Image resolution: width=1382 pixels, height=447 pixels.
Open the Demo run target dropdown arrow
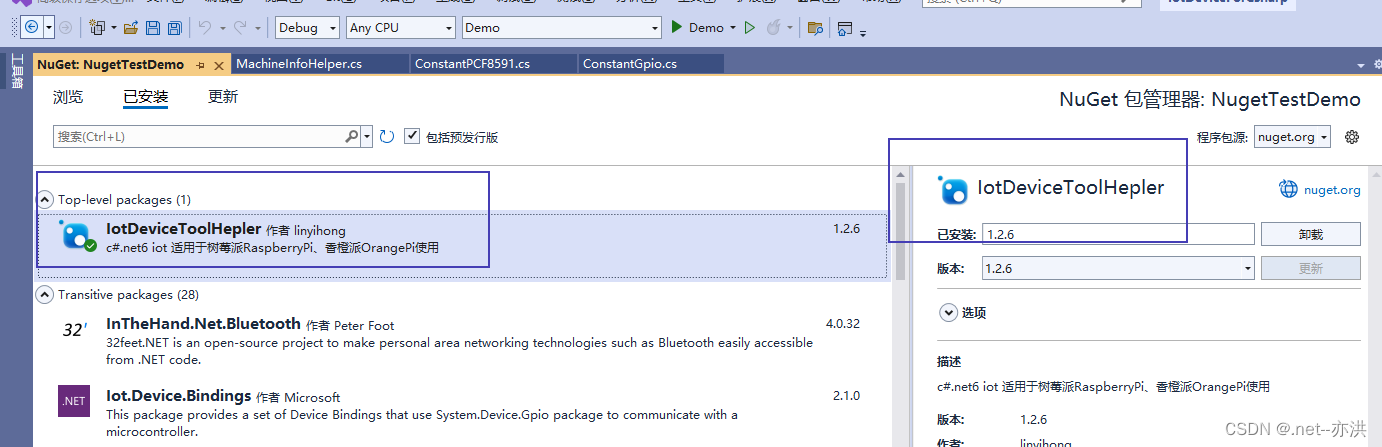point(733,28)
